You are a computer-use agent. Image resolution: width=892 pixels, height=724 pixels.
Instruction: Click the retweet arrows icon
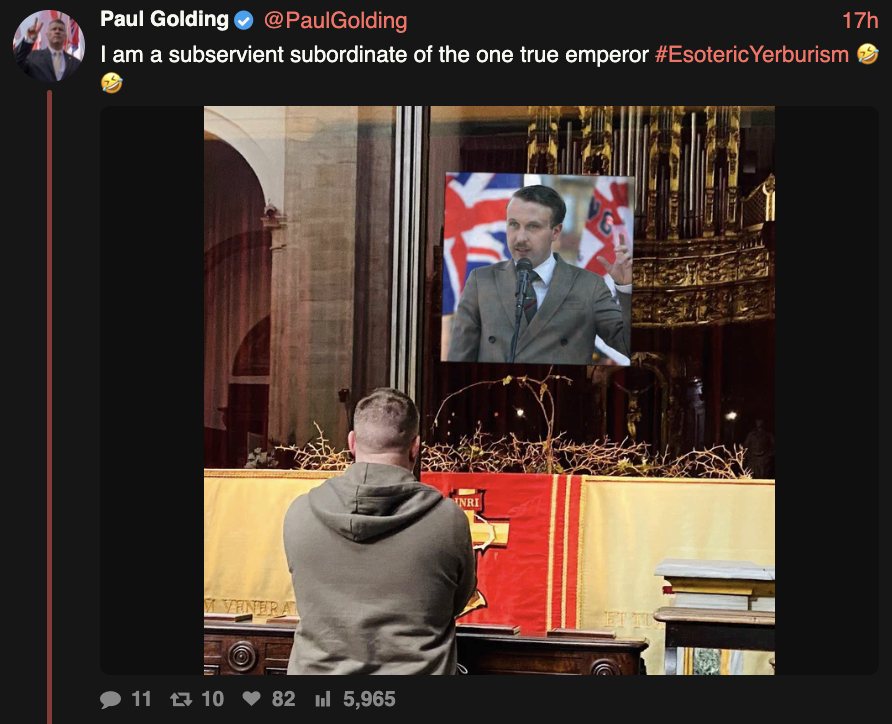[x=181, y=699]
